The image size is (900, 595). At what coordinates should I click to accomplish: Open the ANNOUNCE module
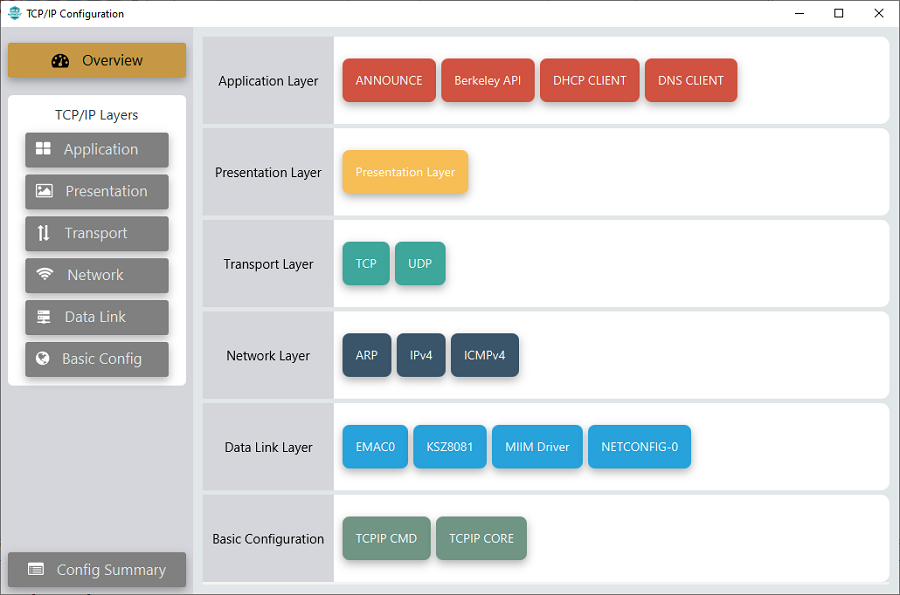coord(389,81)
